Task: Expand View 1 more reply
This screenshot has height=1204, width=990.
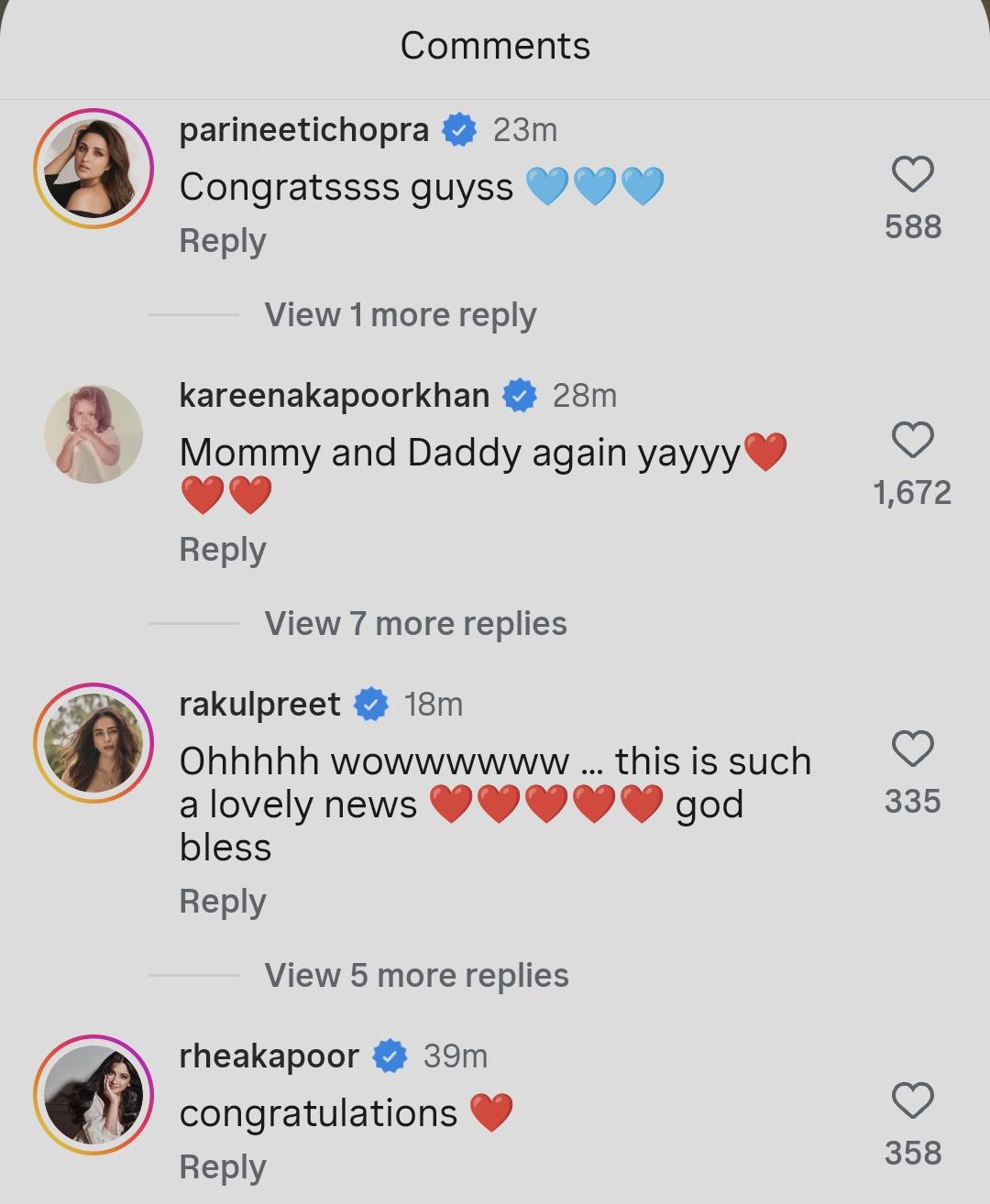Action: coord(401,314)
